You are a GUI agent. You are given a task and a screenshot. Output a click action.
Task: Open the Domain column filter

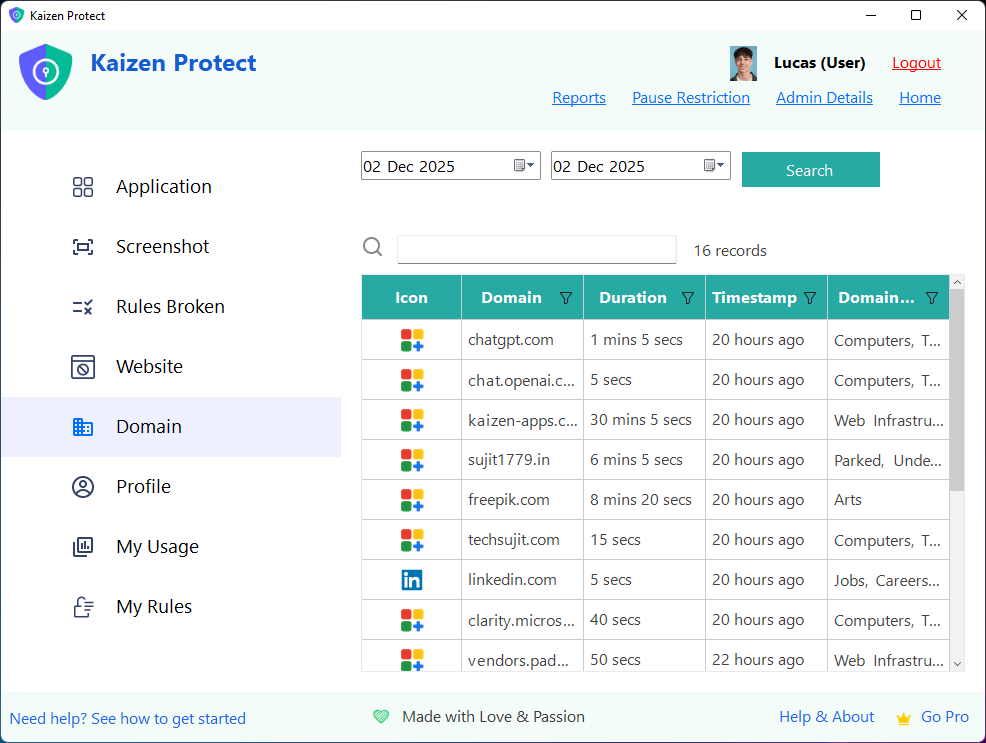566,297
